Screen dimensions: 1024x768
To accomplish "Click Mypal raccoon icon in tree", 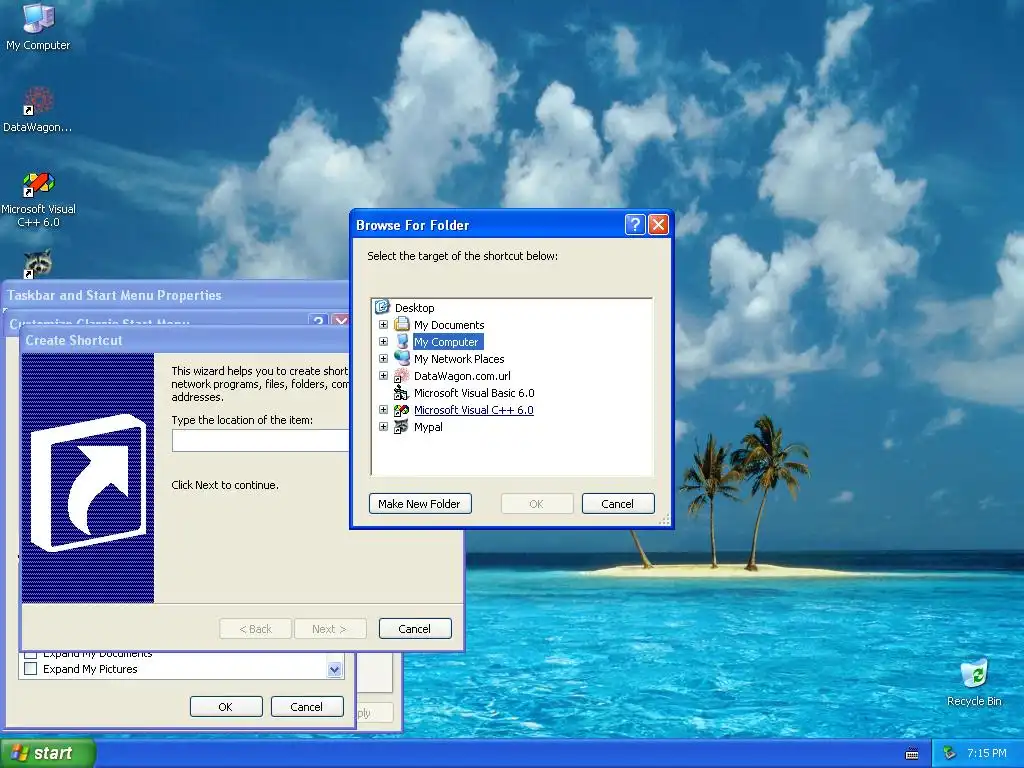I will (x=402, y=426).
